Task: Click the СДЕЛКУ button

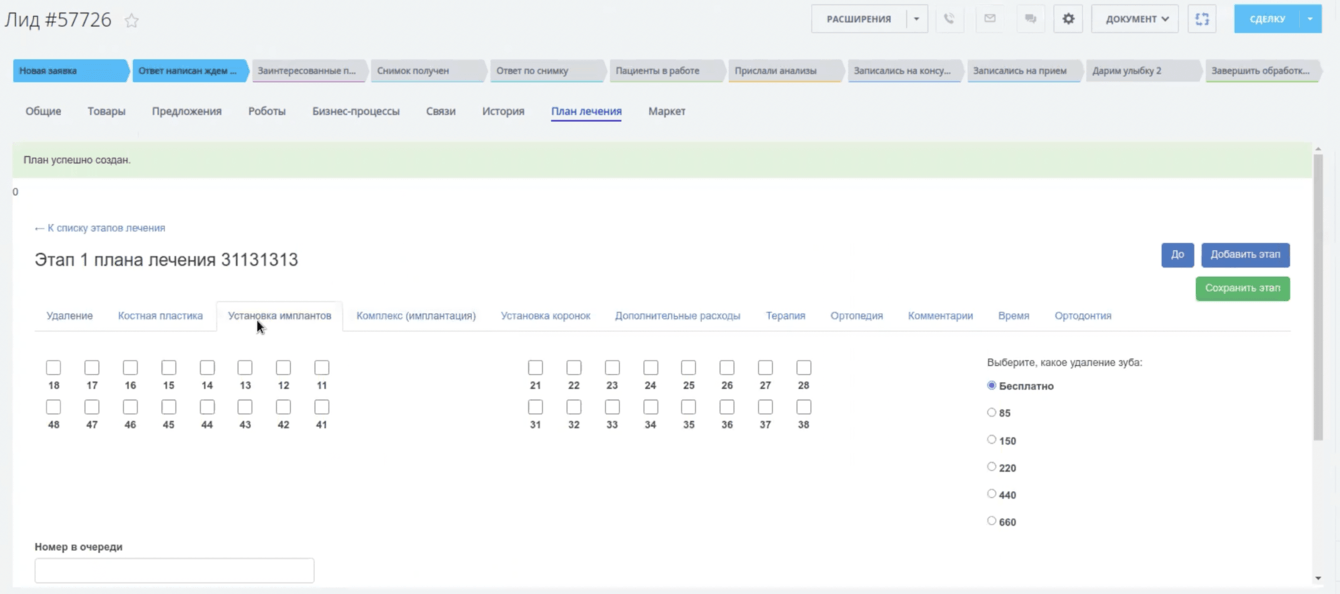Action: (1267, 19)
